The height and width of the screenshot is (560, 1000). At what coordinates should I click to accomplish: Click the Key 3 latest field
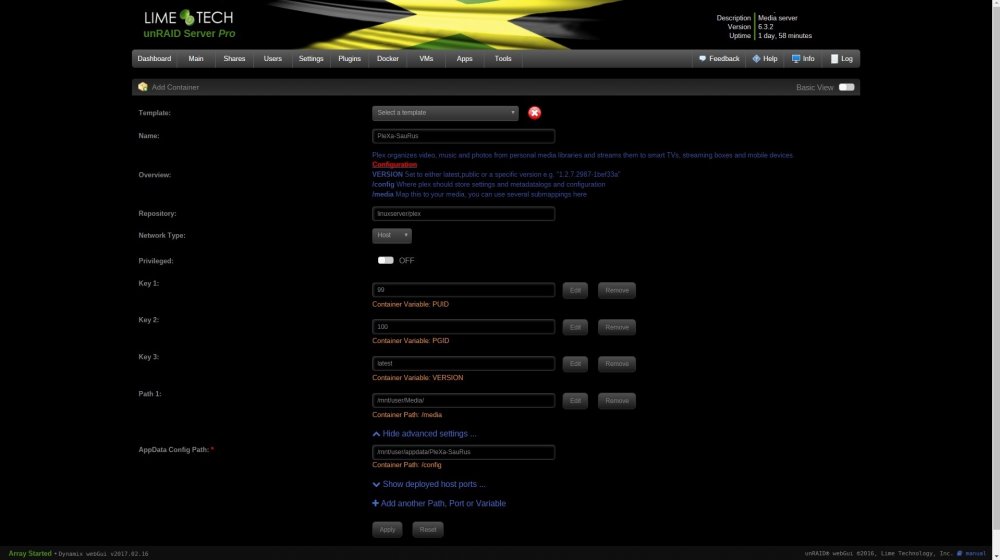pyautogui.click(x=464, y=364)
